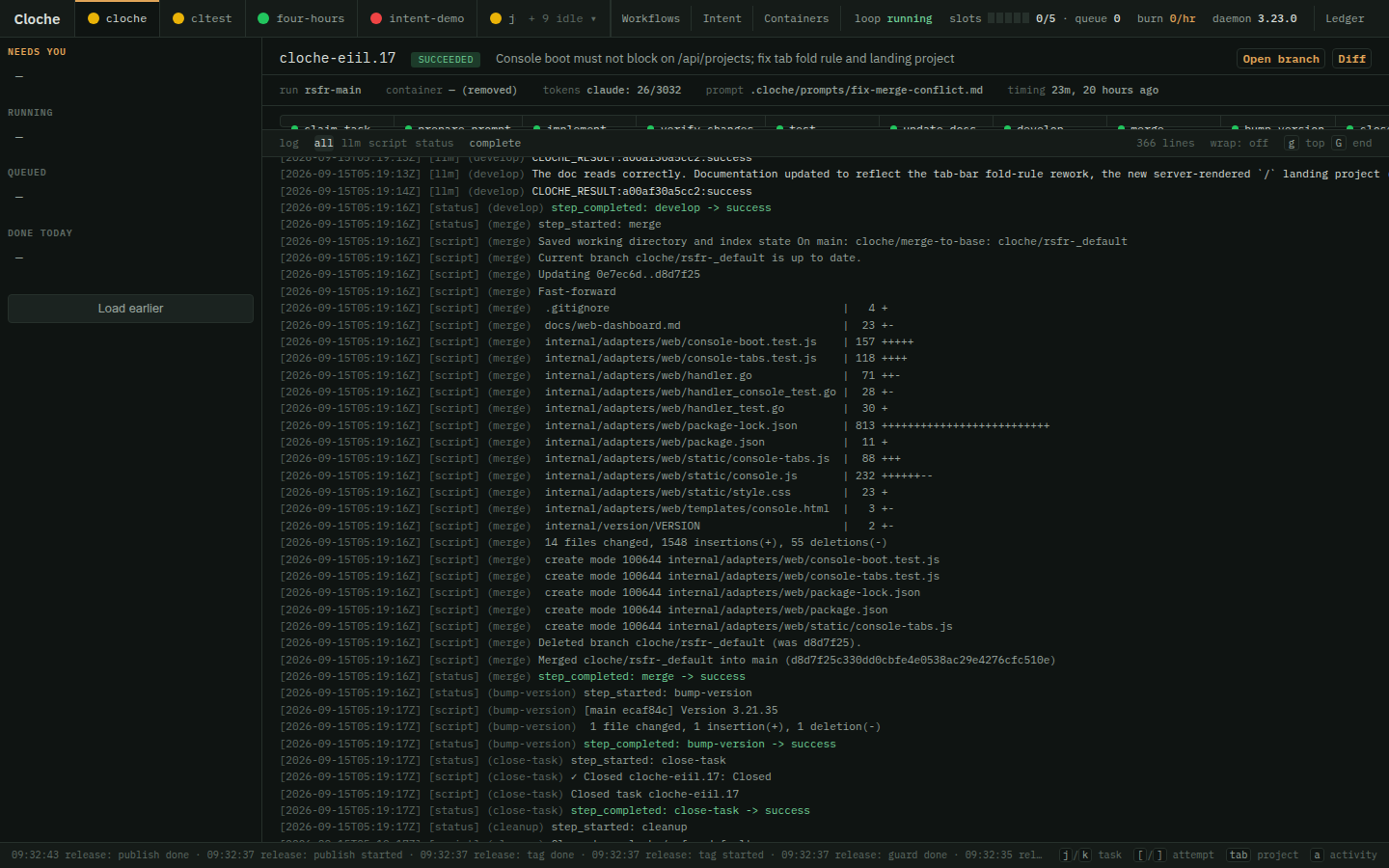Jump to log end

point(1362,143)
